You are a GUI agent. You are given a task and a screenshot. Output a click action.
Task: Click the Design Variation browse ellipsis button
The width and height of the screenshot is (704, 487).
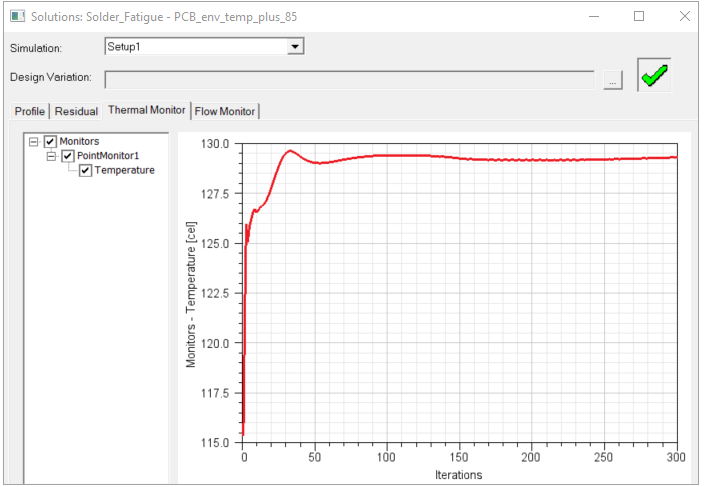coord(612,80)
